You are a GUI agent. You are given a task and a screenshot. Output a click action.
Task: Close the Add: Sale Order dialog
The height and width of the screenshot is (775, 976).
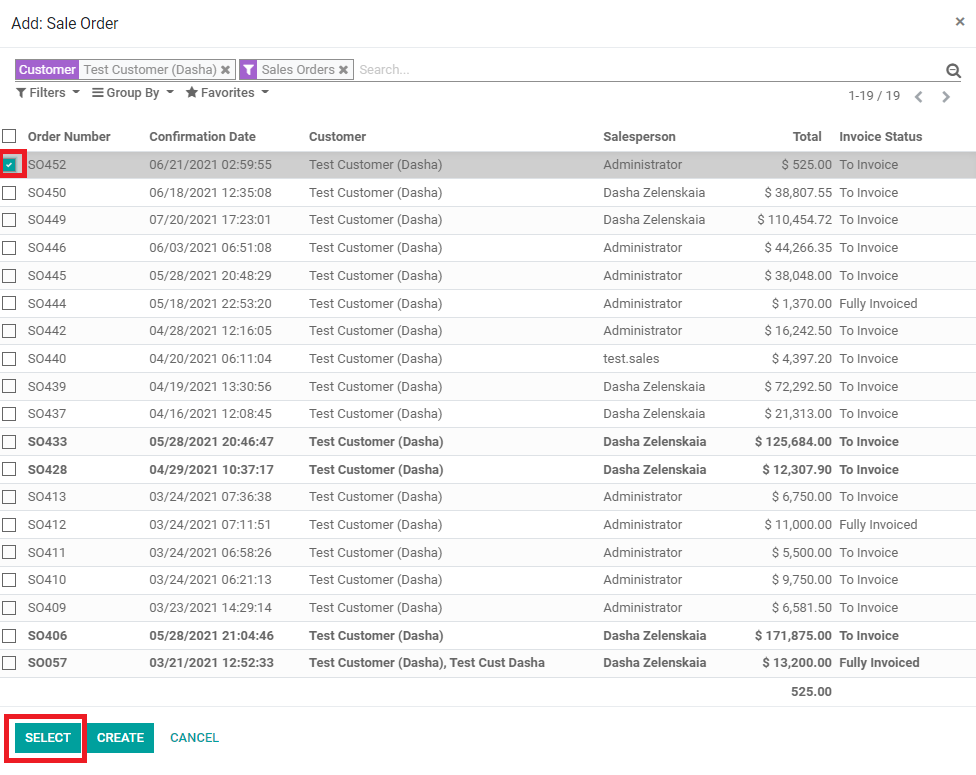(x=960, y=22)
